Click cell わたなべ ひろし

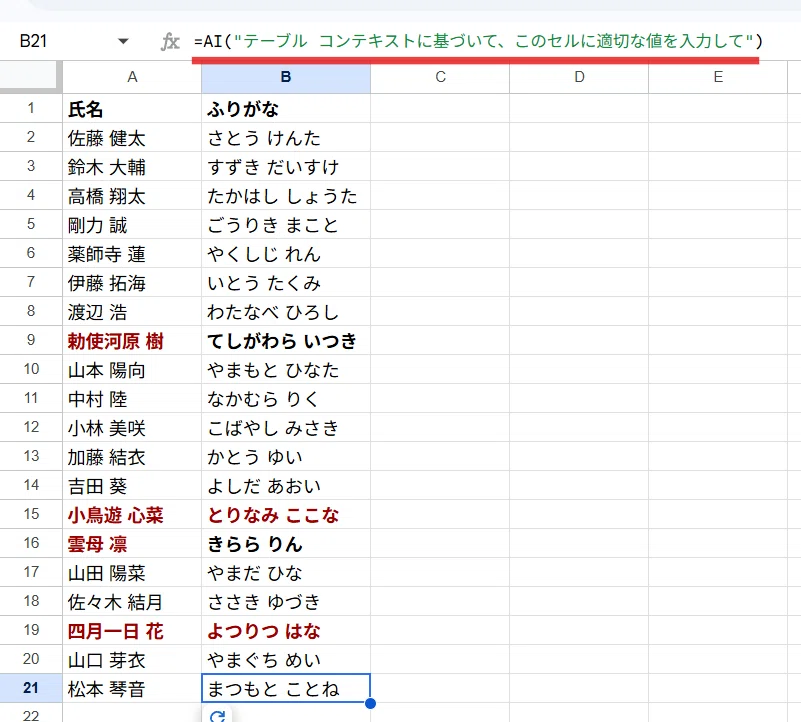click(286, 311)
